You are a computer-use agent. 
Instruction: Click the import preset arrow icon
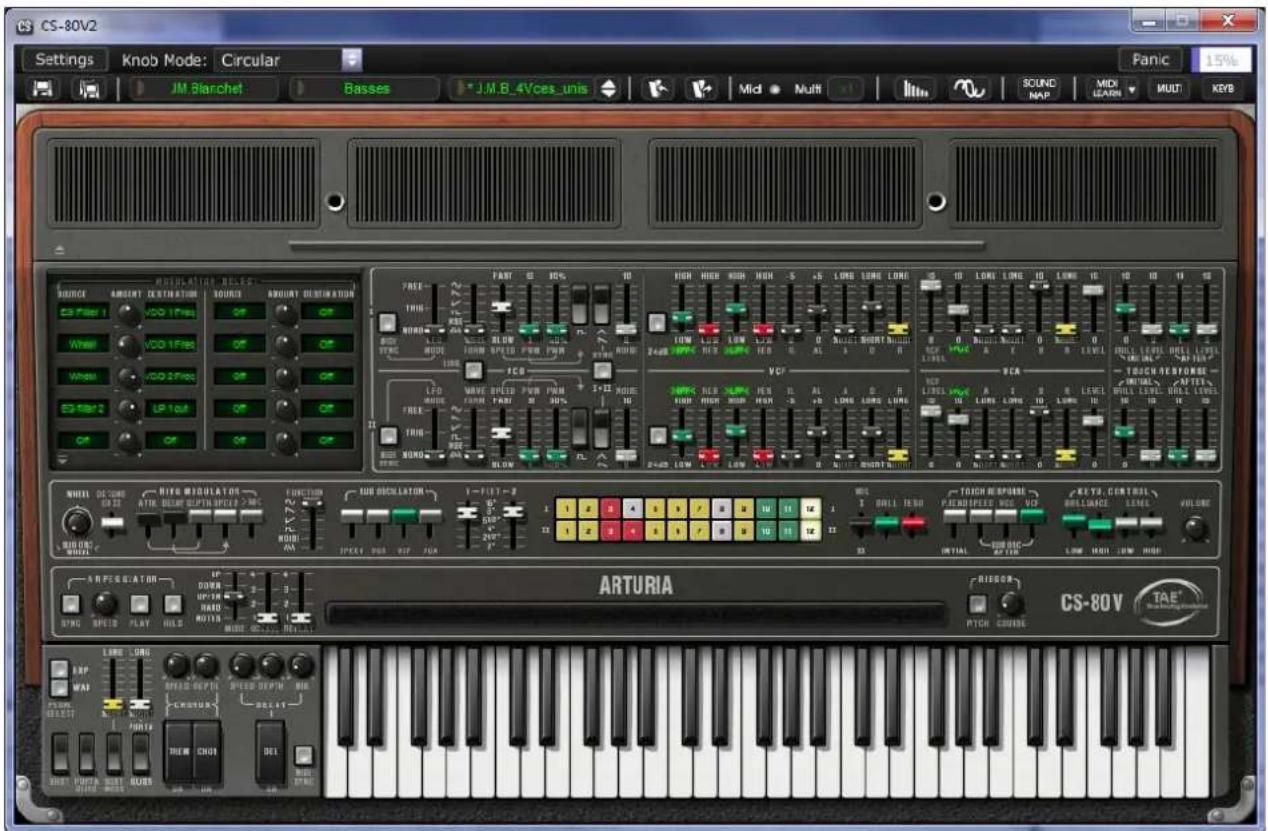click(x=660, y=88)
